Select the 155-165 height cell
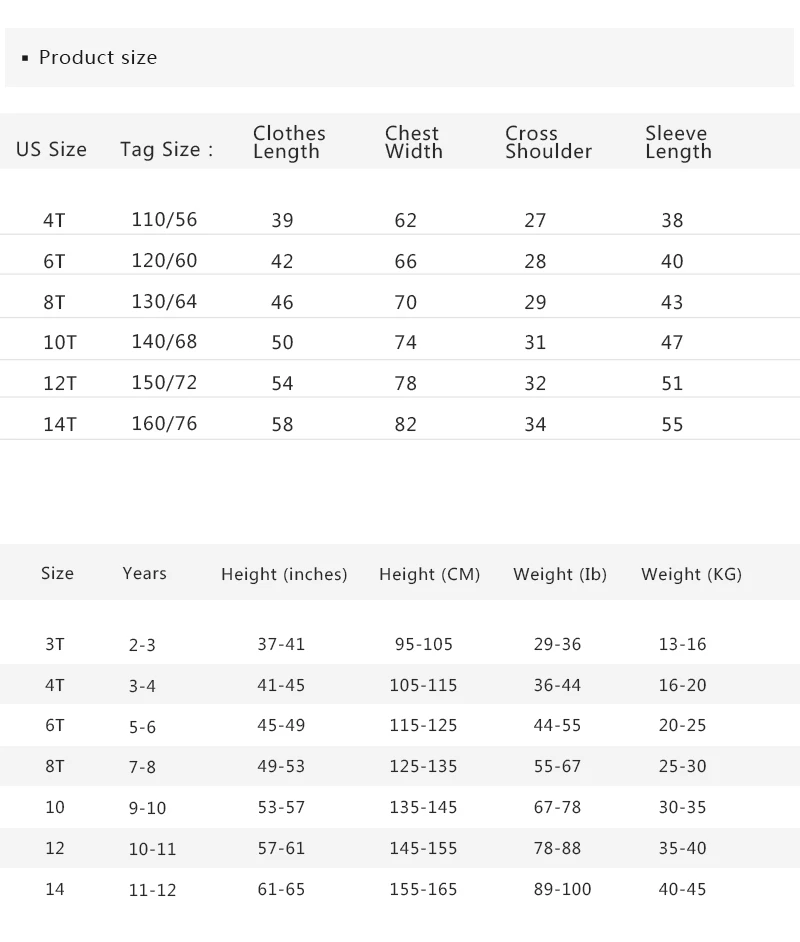Image resolution: width=800 pixels, height=942 pixels. (423, 889)
